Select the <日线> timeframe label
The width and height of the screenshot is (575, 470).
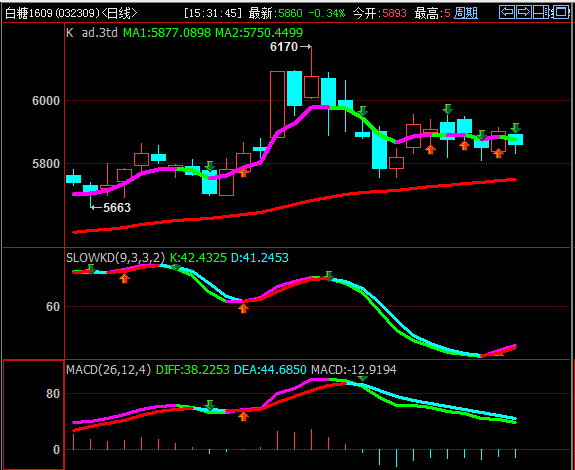[x=119, y=14]
